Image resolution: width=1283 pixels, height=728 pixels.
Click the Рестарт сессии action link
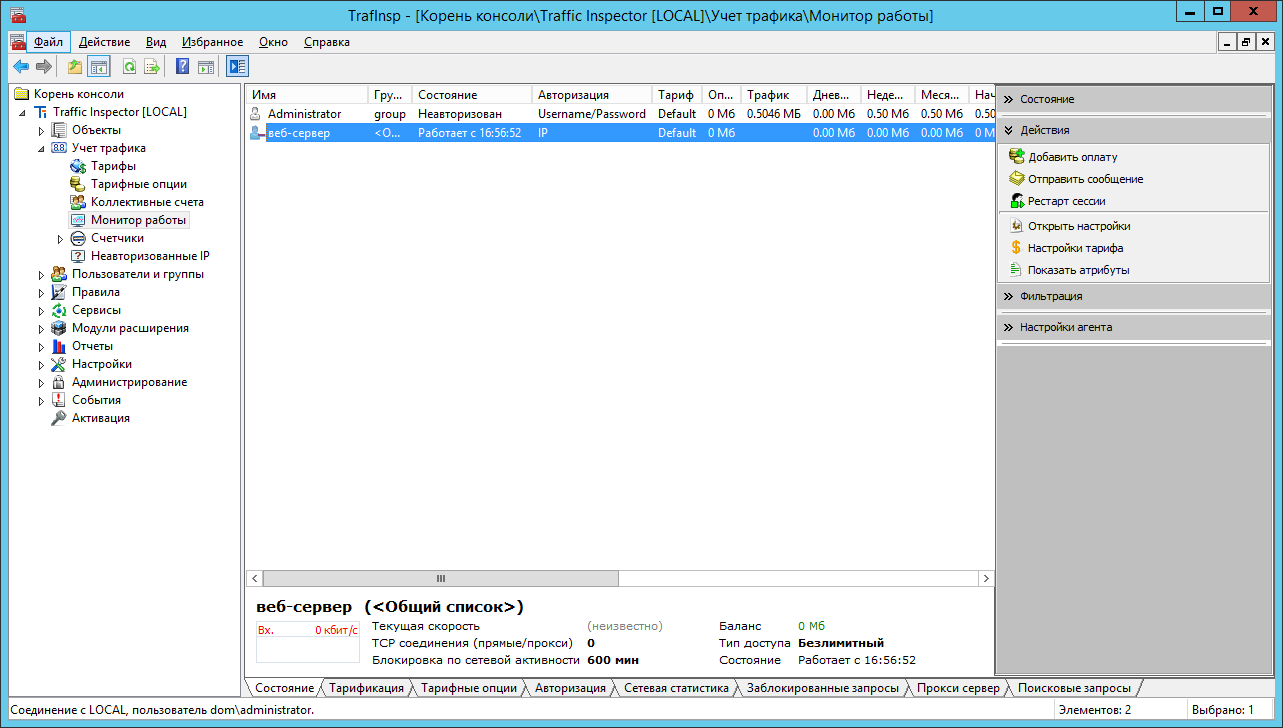[x=1067, y=201]
